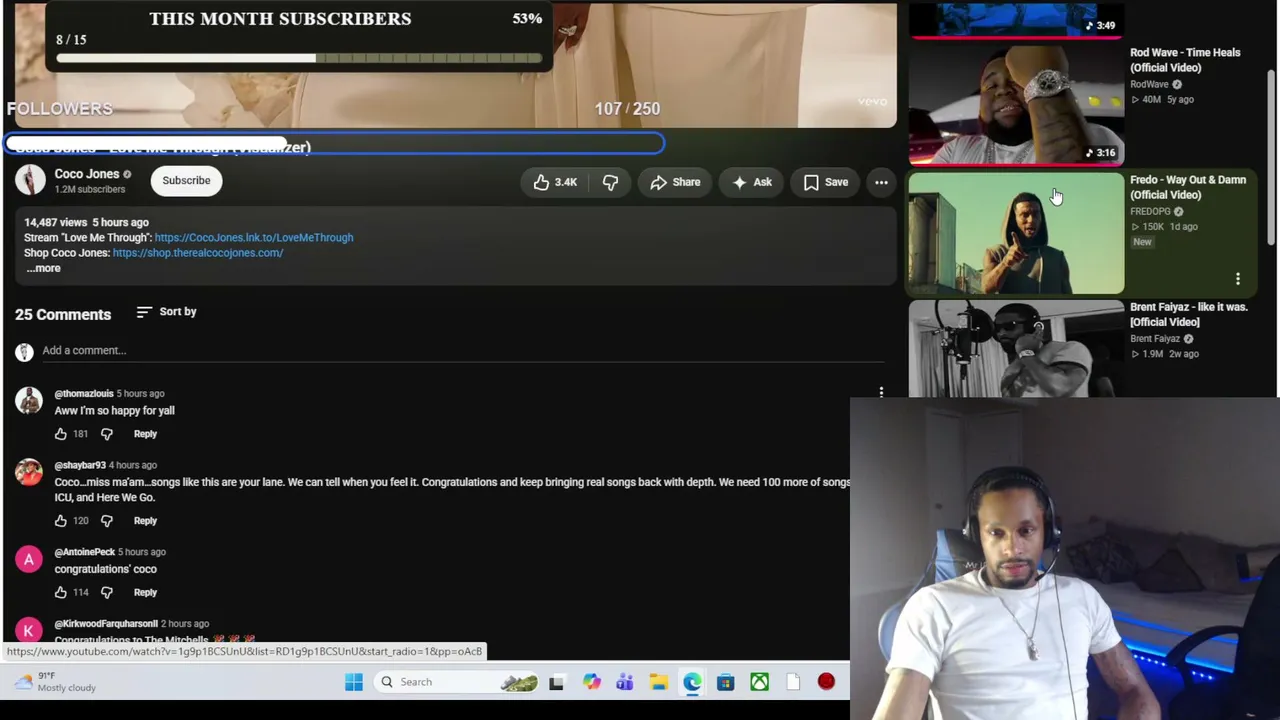The height and width of the screenshot is (720, 1280).
Task: Open the weather widget showing 91°F
Action: click(x=56, y=682)
